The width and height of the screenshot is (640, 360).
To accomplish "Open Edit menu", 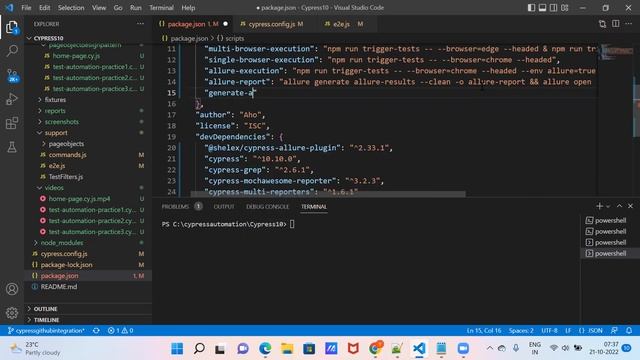I will coord(44,8).
